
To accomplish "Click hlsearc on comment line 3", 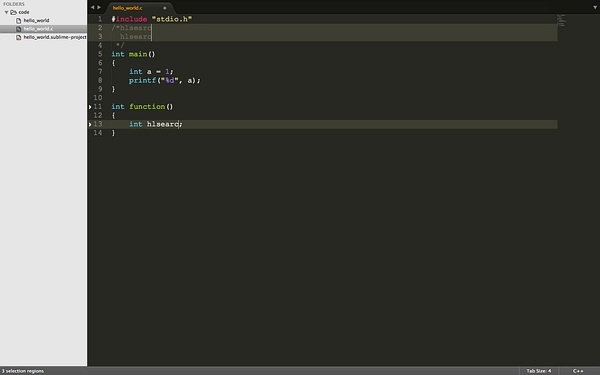I will pos(136,37).
